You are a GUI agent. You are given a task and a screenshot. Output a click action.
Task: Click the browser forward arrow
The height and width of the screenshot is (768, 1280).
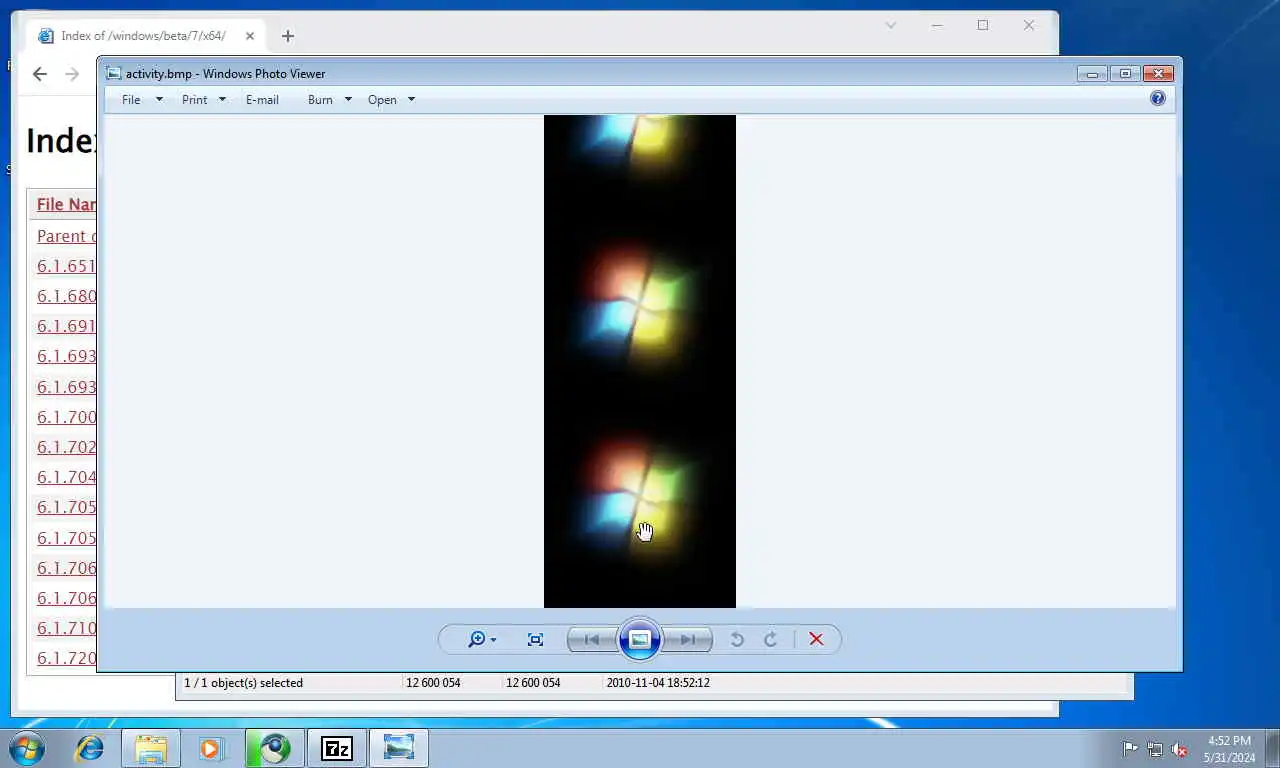[x=72, y=74]
